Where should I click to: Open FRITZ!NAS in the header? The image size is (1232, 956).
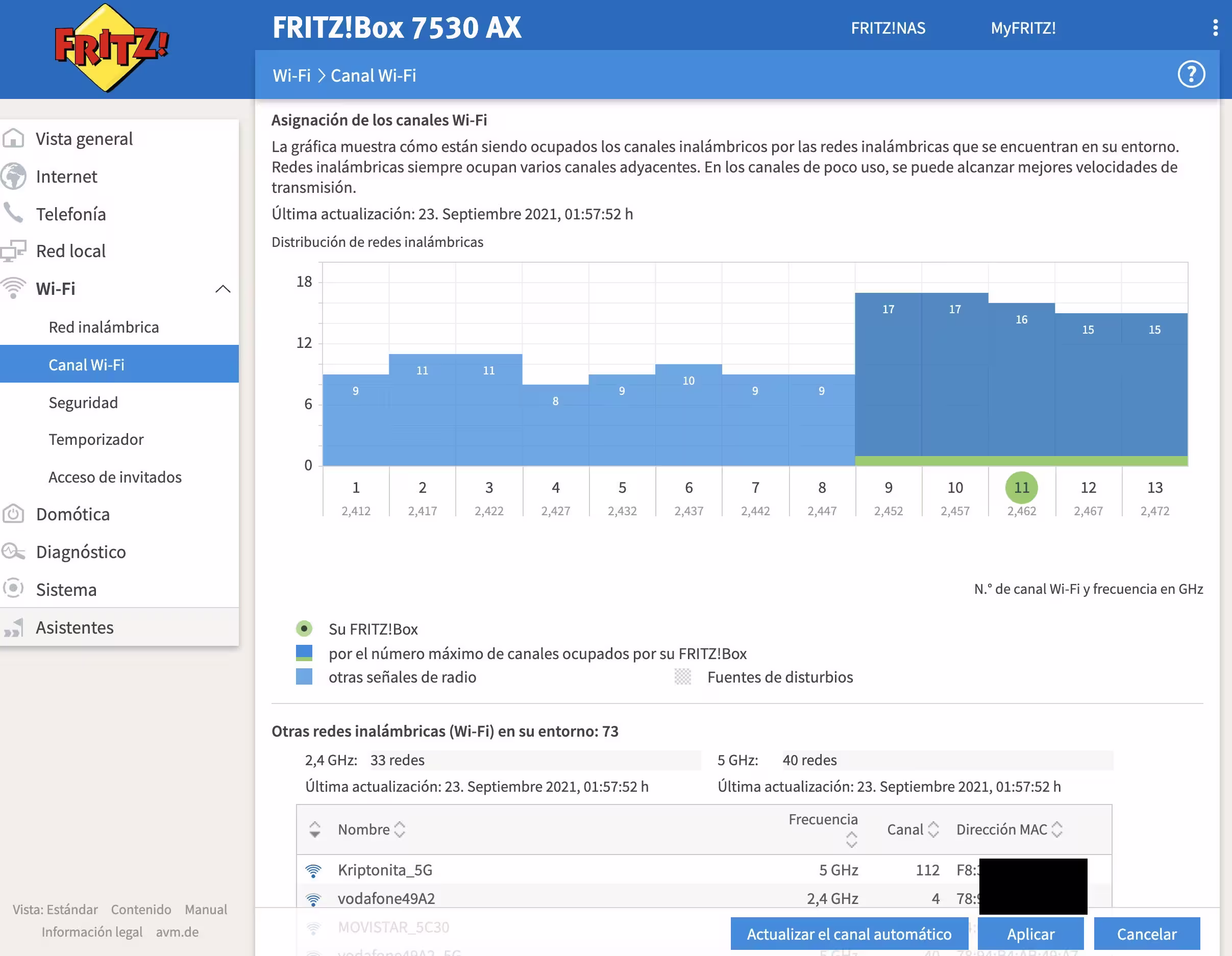(x=888, y=28)
